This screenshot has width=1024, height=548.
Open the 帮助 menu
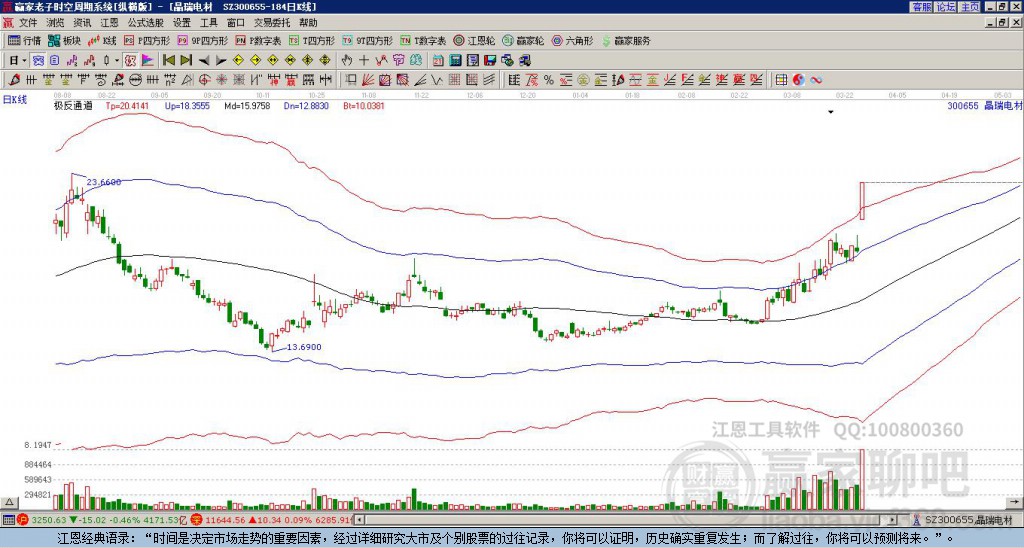[x=308, y=23]
